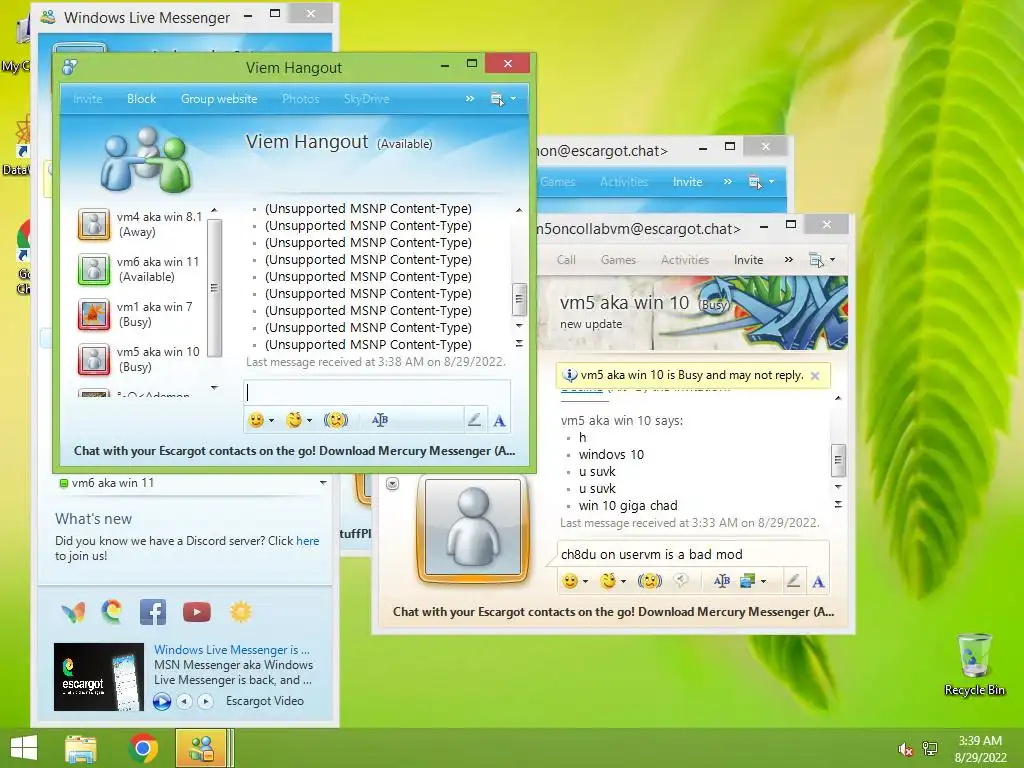
Task: Click the Viem Hangout contact list scrollbar
Action: 214,287
